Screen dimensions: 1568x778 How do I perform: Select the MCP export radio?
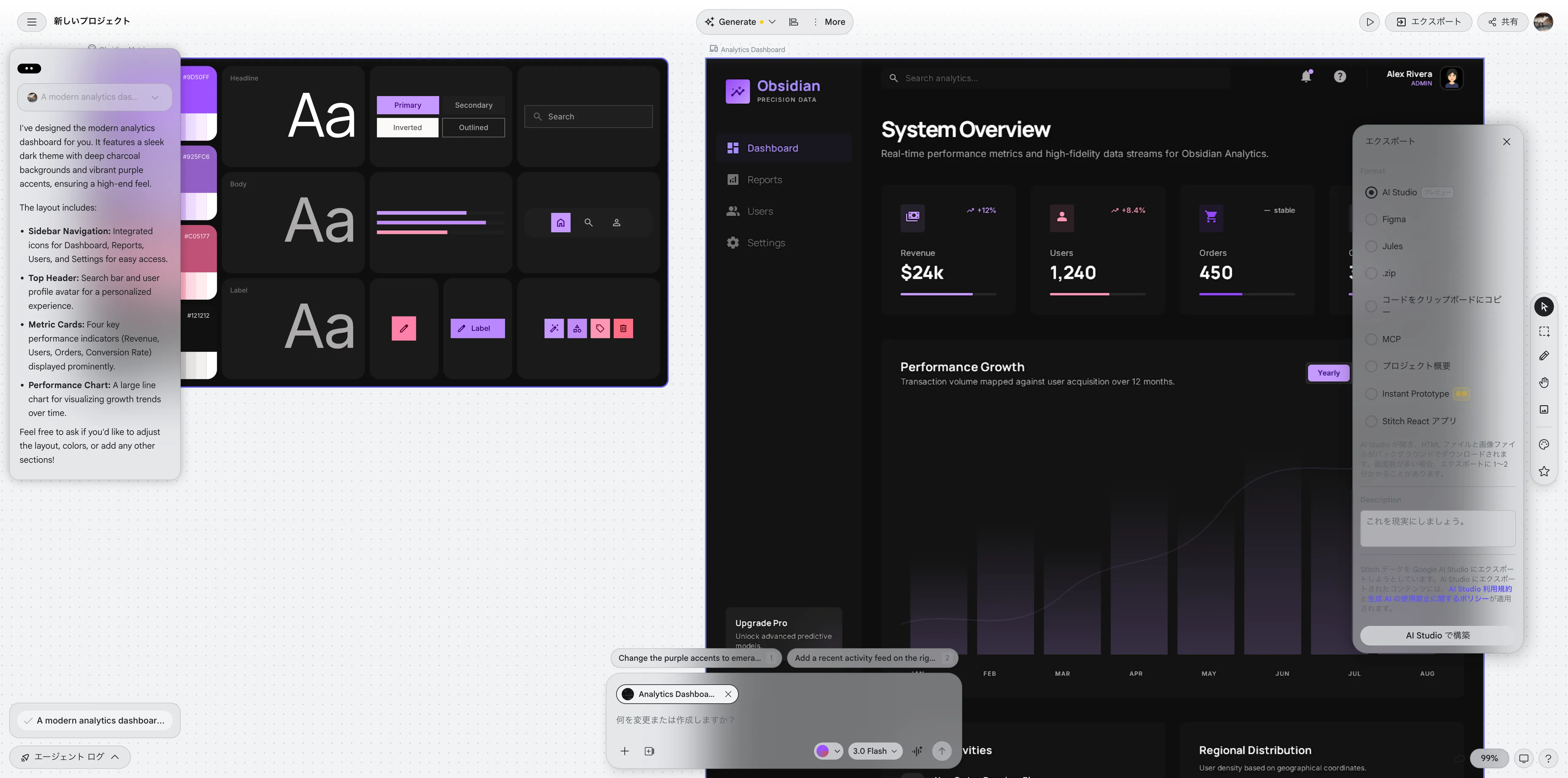pos(1371,339)
